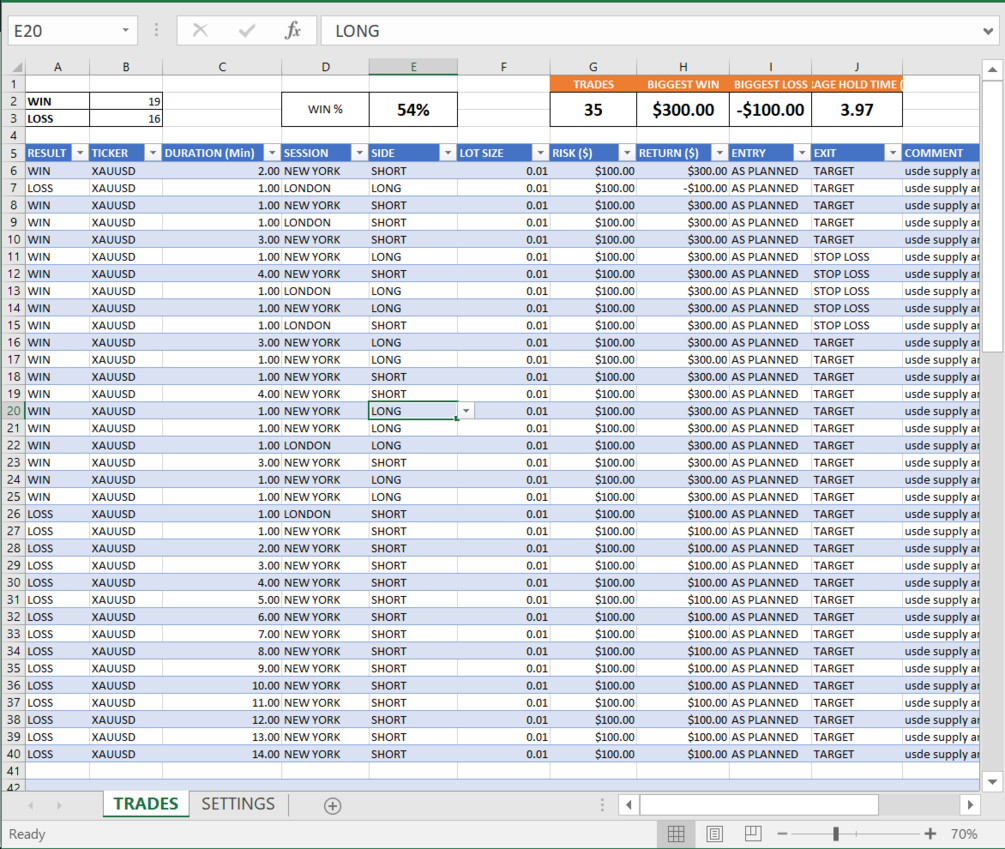Open the data validation dropdown on cell E20
1005x849 pixels.
click(464, 410)
